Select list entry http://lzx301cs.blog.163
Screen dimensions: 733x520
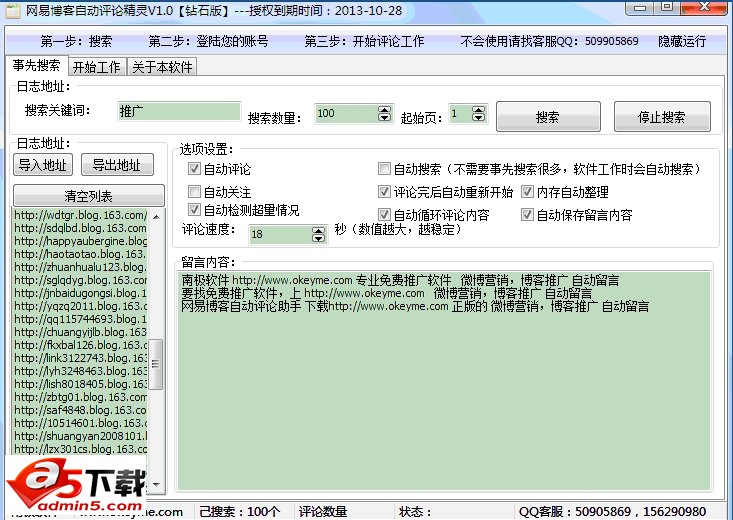pyautogui.click(x=80, y=449)
